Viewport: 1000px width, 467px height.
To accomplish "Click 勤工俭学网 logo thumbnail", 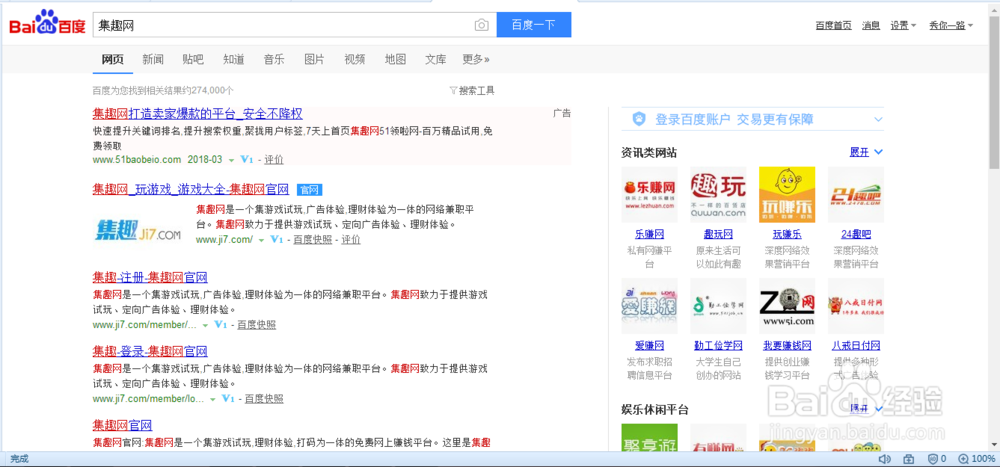I will [718, 306].
